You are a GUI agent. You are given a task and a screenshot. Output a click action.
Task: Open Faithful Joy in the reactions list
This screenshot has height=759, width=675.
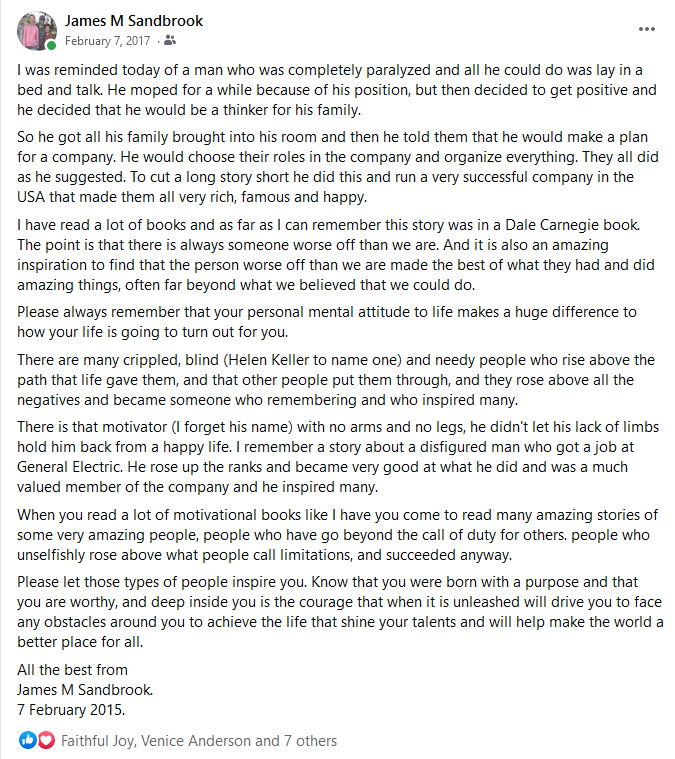tap(97, 741)
